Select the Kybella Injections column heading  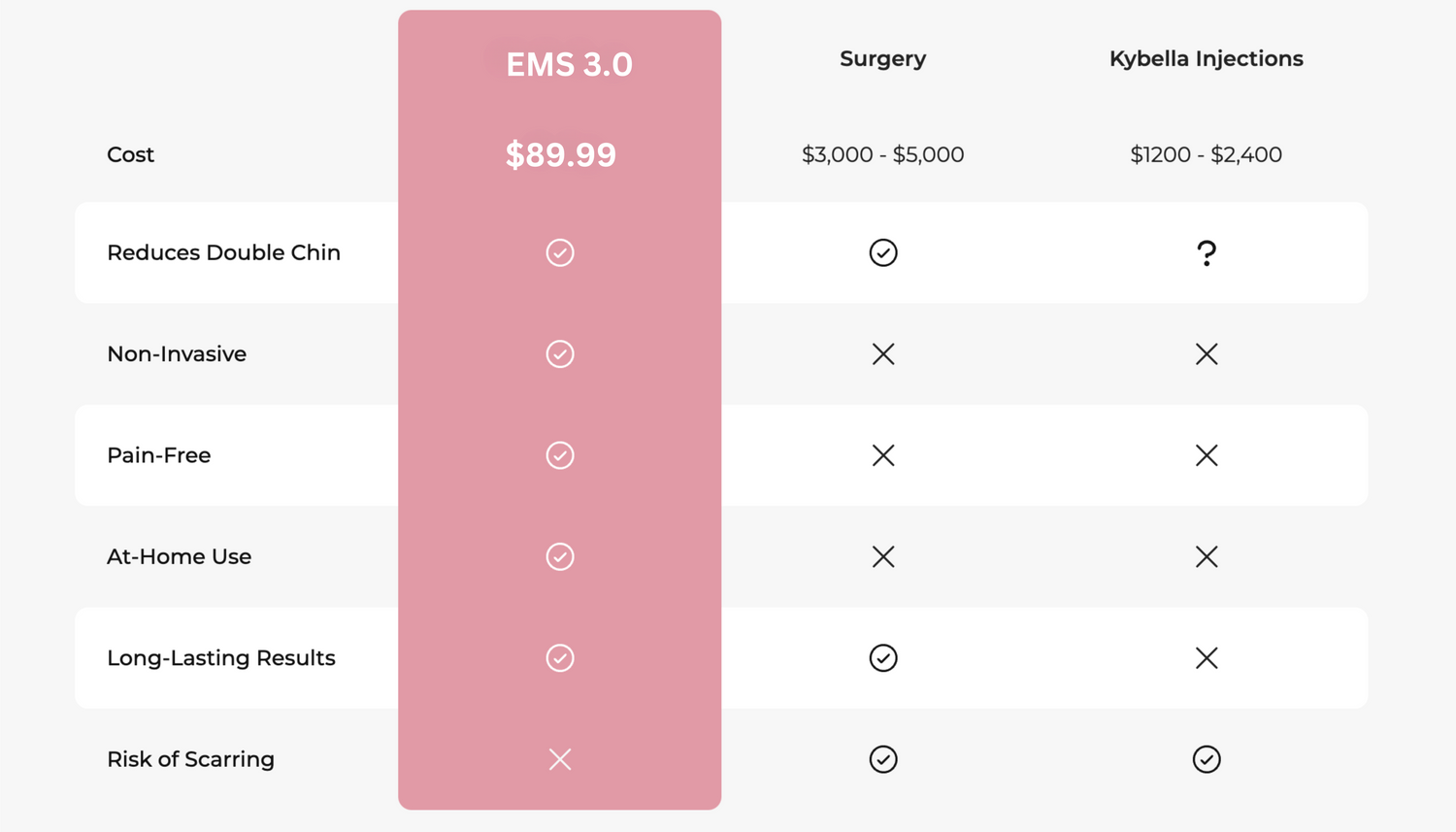coord(1207,58)
